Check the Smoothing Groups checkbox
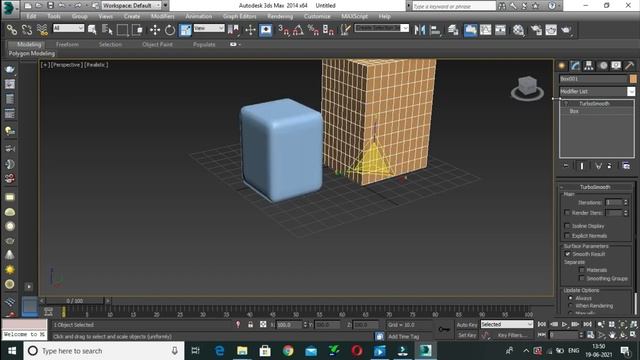640x360 pixels. point(582,278)
